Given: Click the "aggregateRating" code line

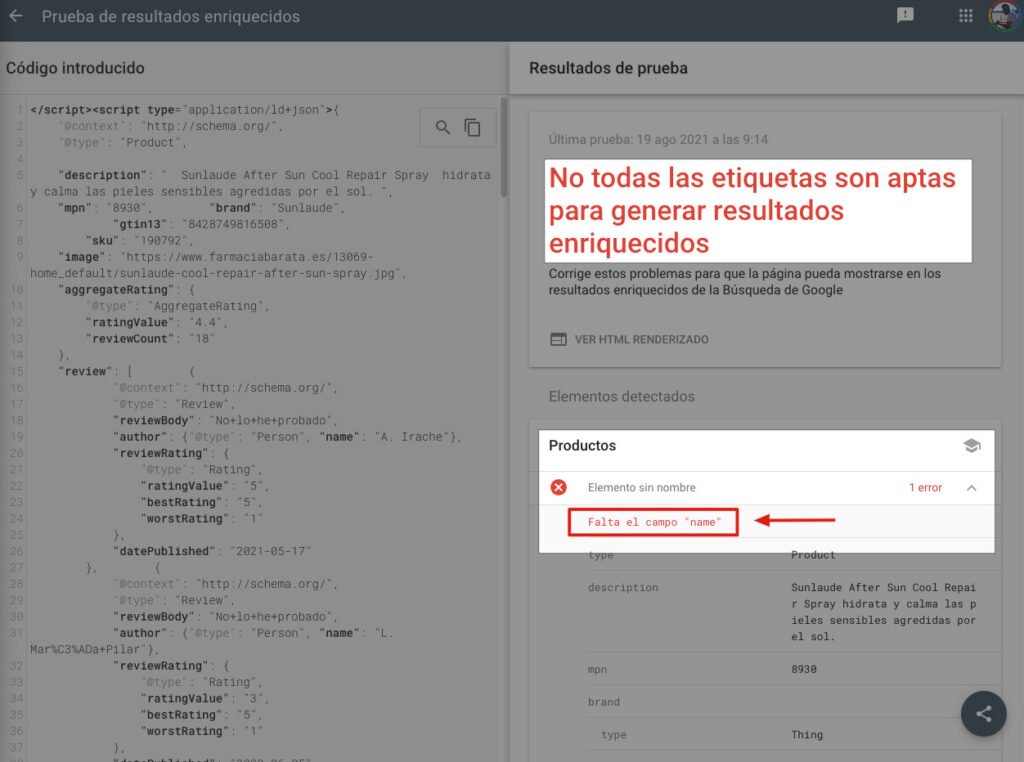Looking at the screenshot, I should coord(126,290).
